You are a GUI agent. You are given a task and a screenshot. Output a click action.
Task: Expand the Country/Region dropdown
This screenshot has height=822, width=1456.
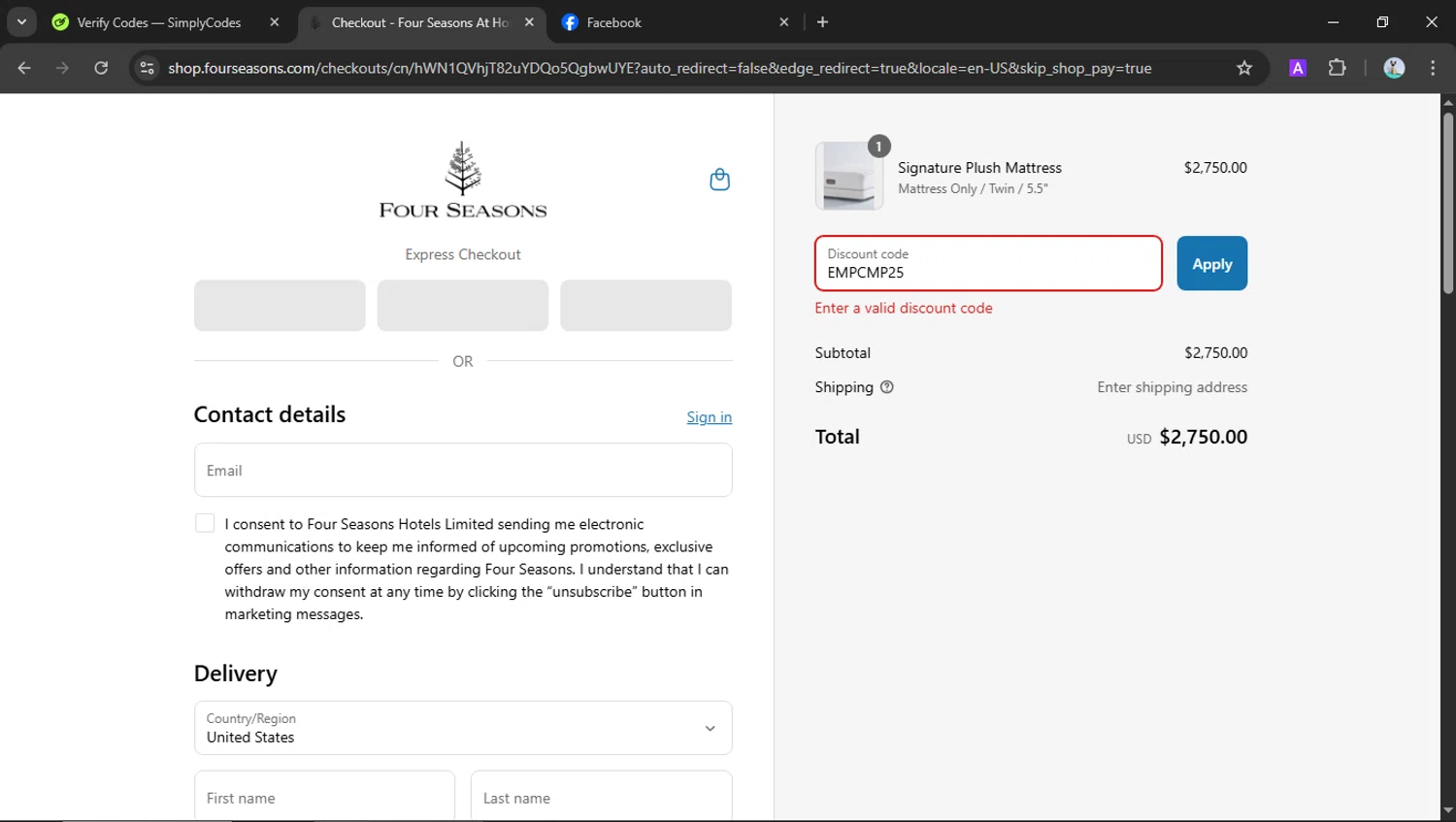(463, 728)
